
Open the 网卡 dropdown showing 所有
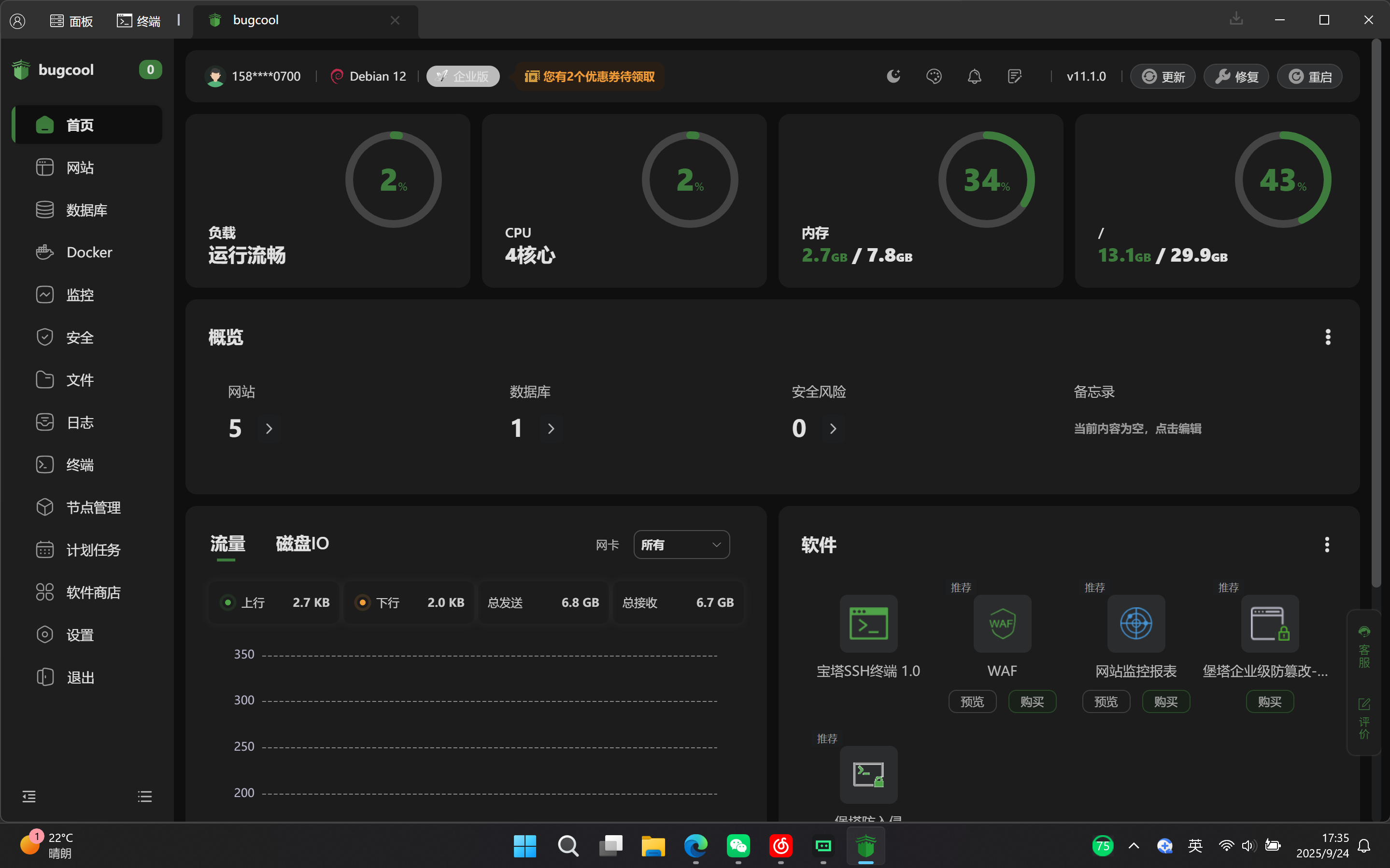click(x=681, y=544)
